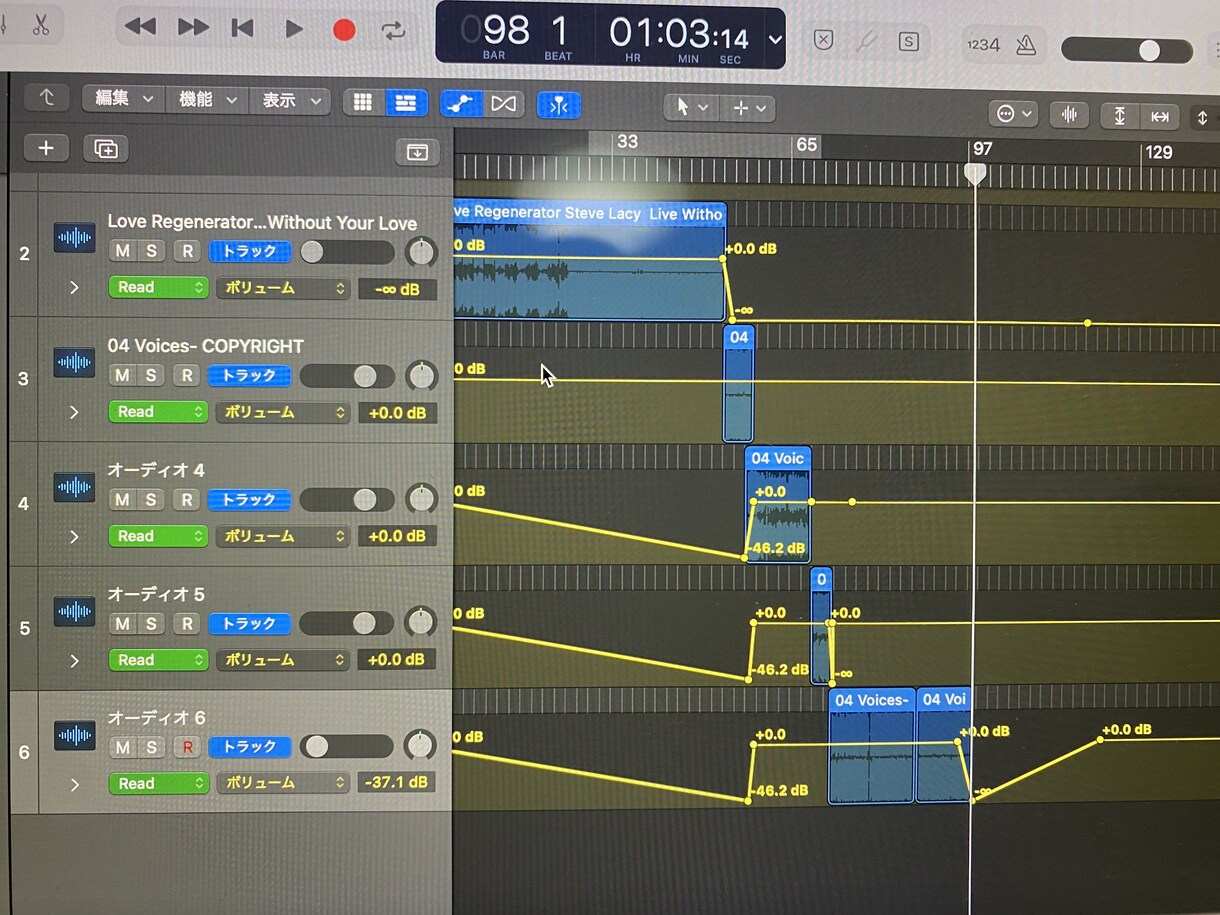Start playback with the play button
This screenshot has width=1220, height=915.
click(293, 29)
